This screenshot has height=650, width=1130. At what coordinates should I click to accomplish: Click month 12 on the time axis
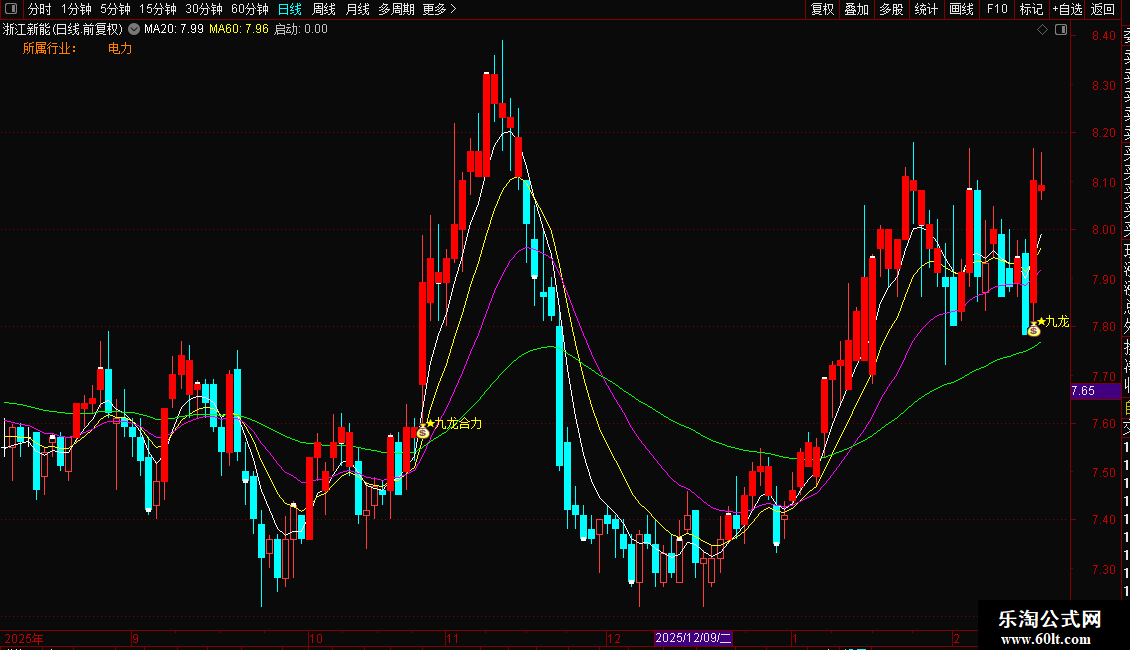click(613, 638)
